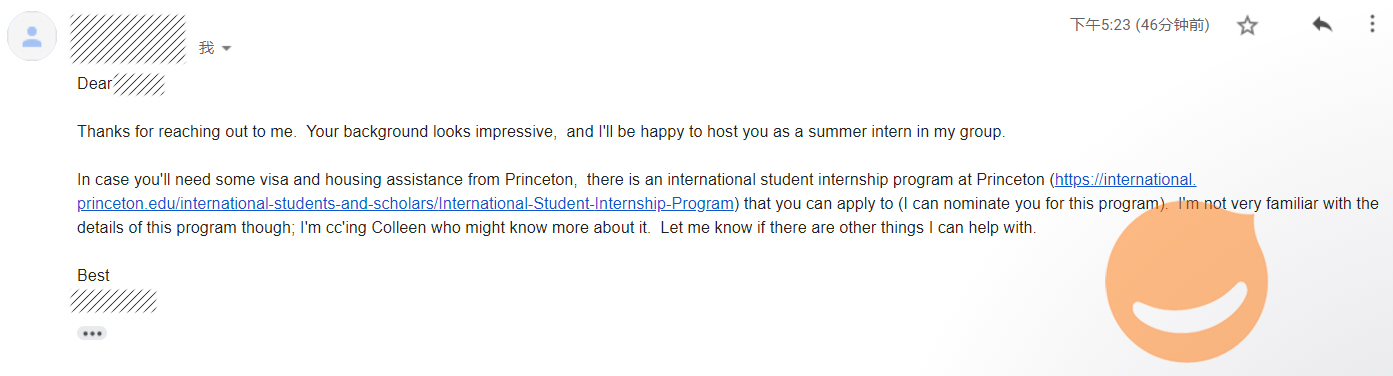Image resolution: width=1393 pixels, height=376 pixels.
Task: Open the International-Student-Internship-Program link line
Action: 406,204
